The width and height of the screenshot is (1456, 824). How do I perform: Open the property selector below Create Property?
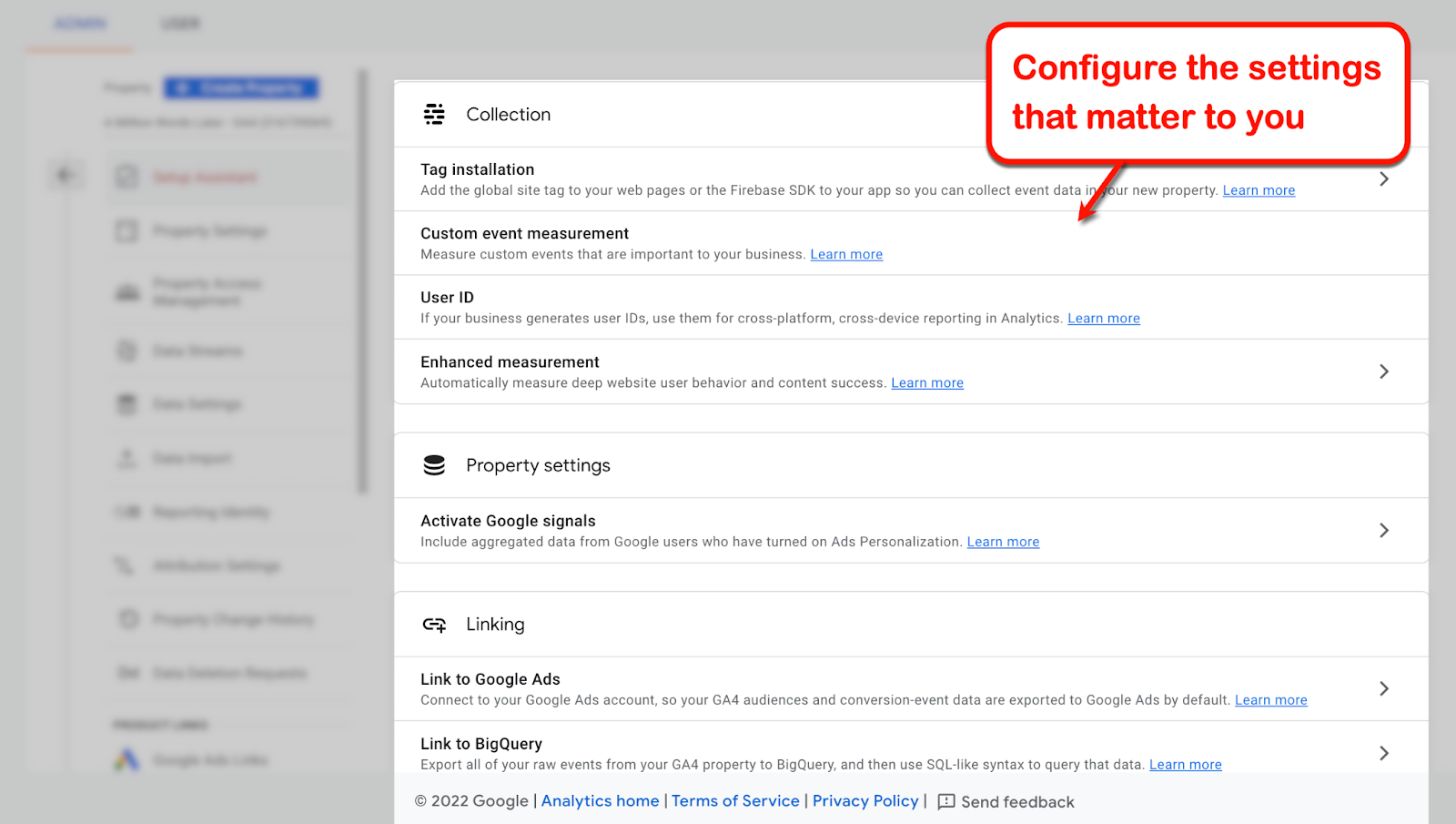pyautogui.click(x=218, y=122)
